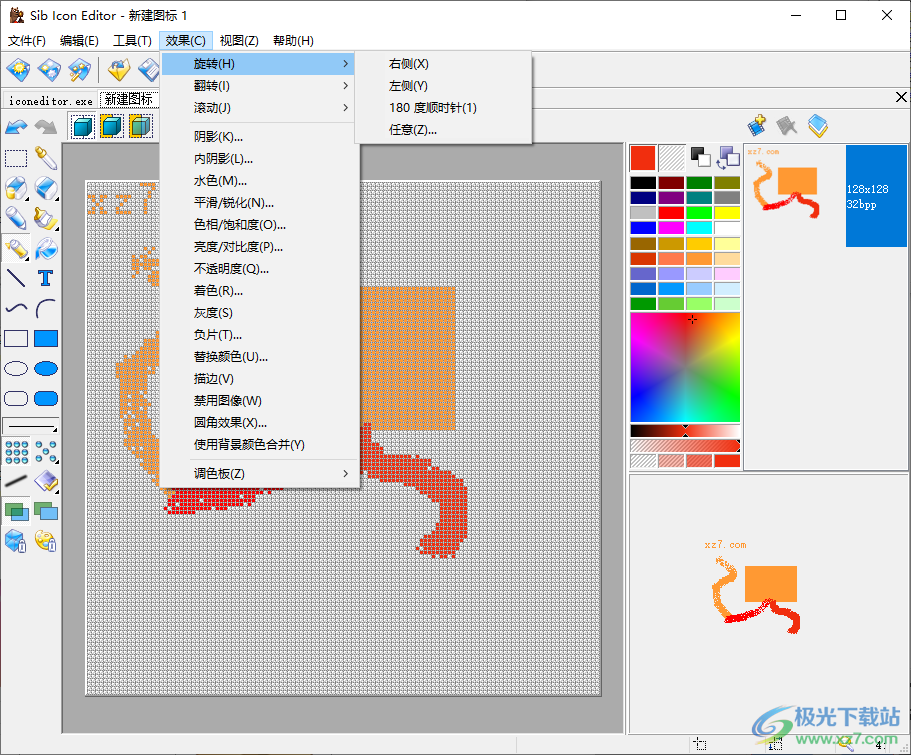Close the document tab with X
The height and width of the screenshot is (755, 911).
pos(901,97)
